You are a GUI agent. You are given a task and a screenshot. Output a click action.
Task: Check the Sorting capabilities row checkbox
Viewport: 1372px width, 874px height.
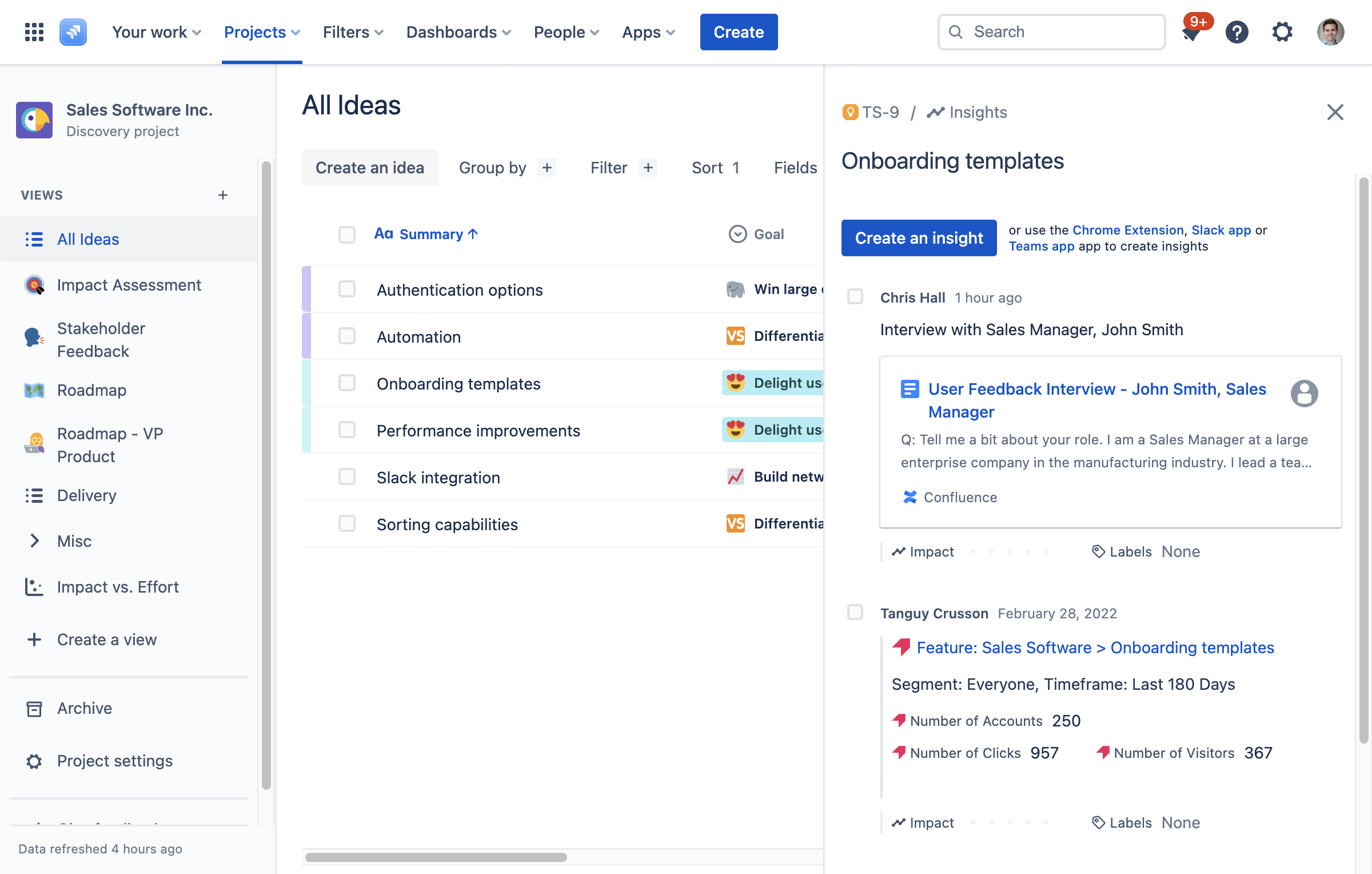click(347, 524)
